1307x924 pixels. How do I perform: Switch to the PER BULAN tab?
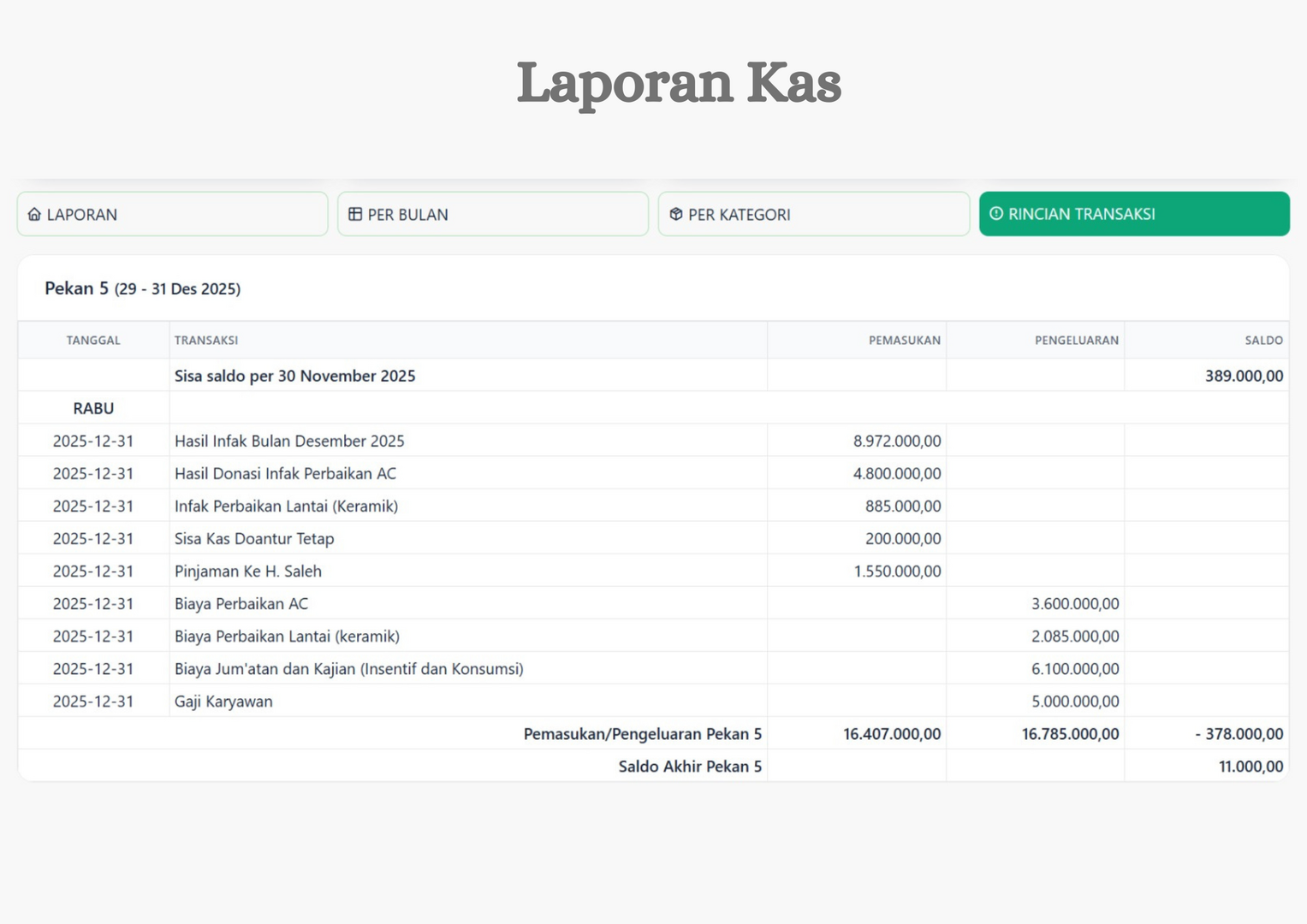coord(493,214)
